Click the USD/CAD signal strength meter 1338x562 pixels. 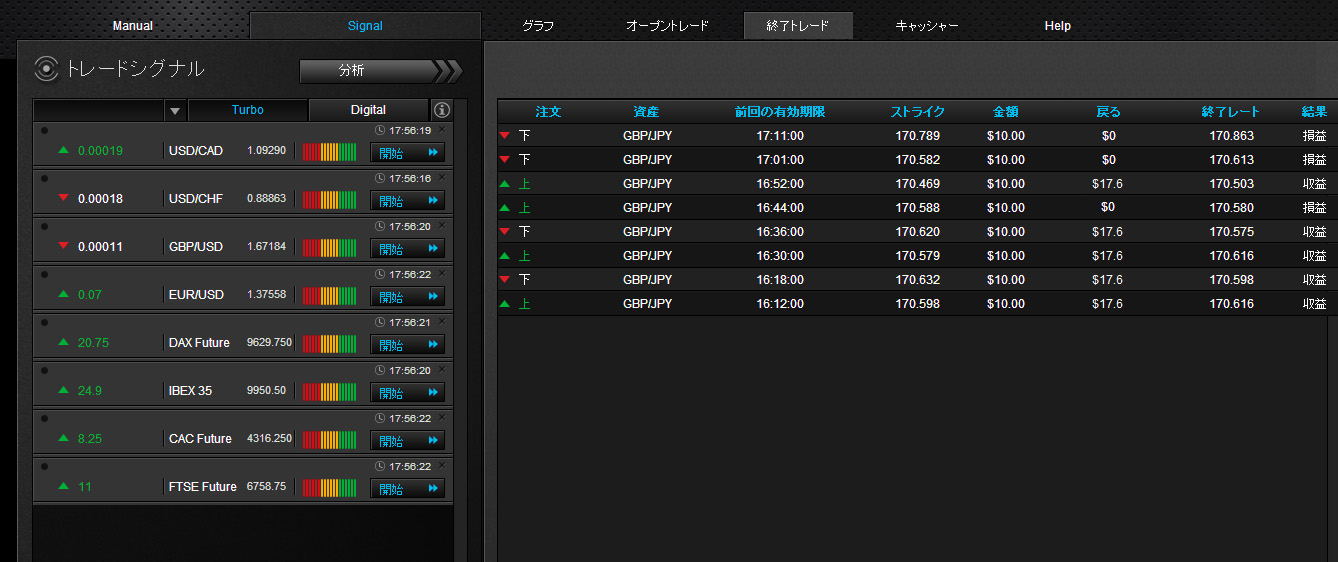point(329,152)
